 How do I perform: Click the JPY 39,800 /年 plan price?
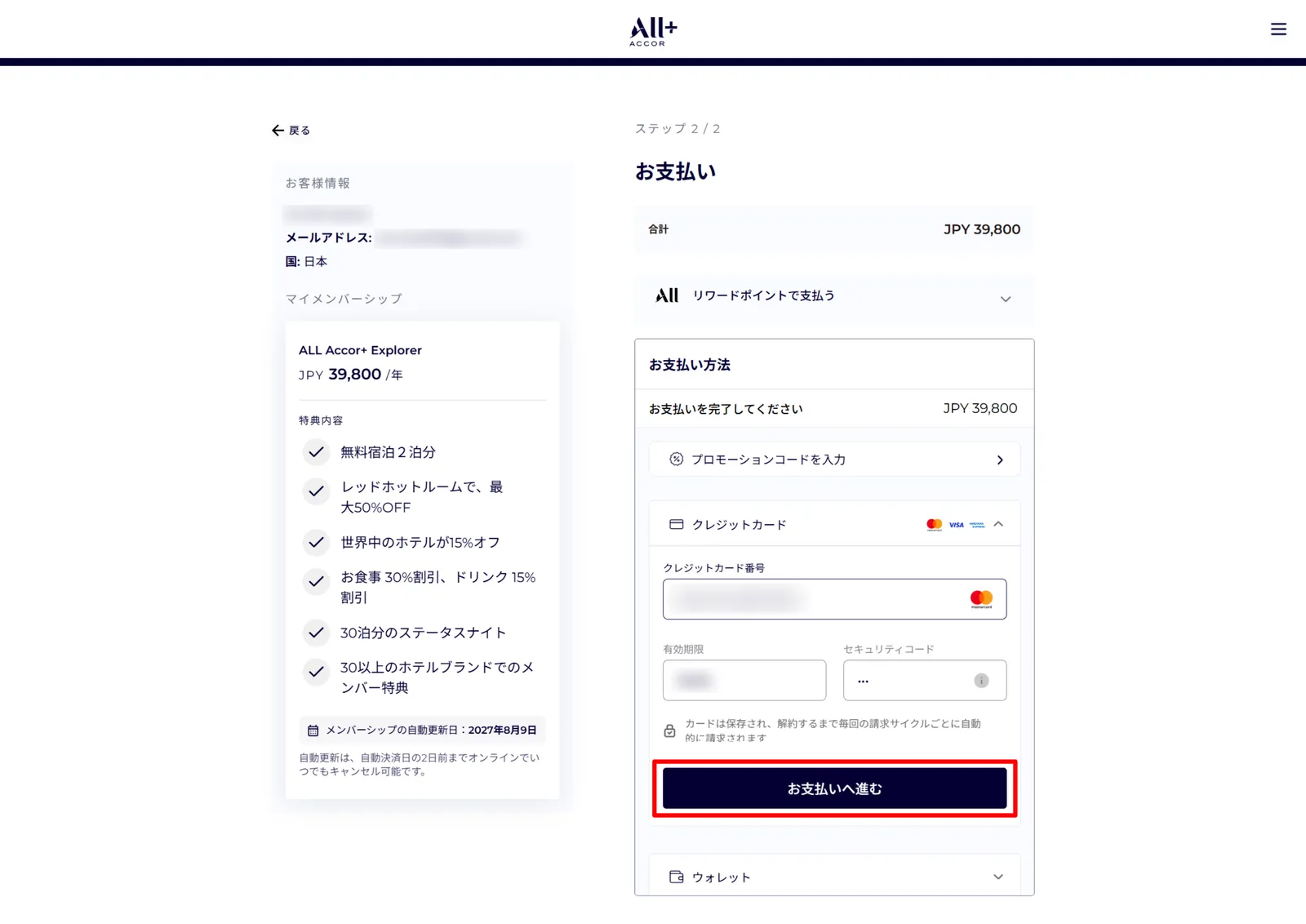(x=351, y=375)
